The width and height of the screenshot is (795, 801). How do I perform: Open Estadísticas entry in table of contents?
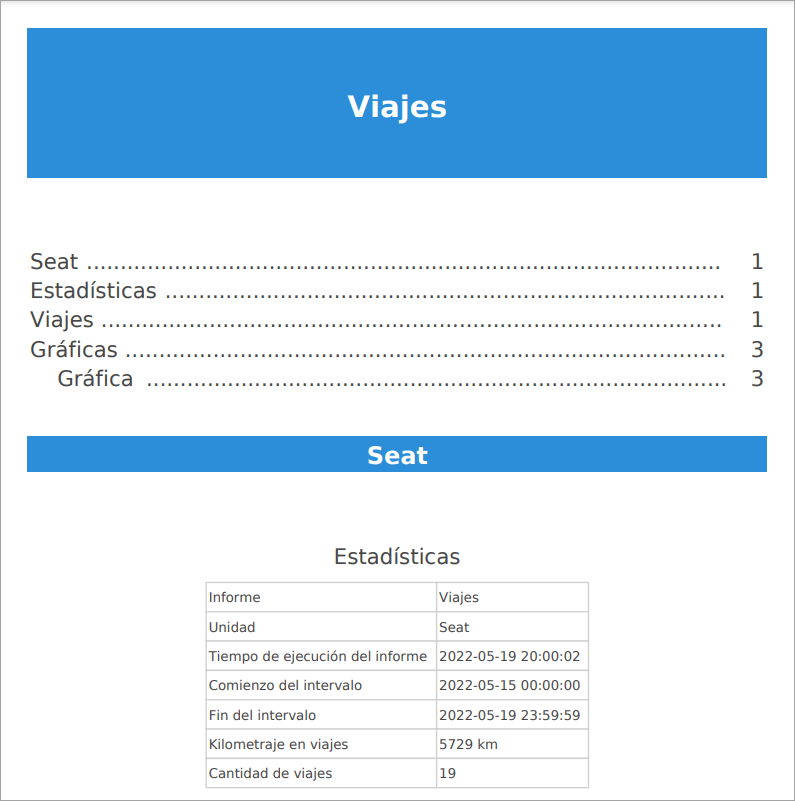pyautogui.click(x=93, y=291)
